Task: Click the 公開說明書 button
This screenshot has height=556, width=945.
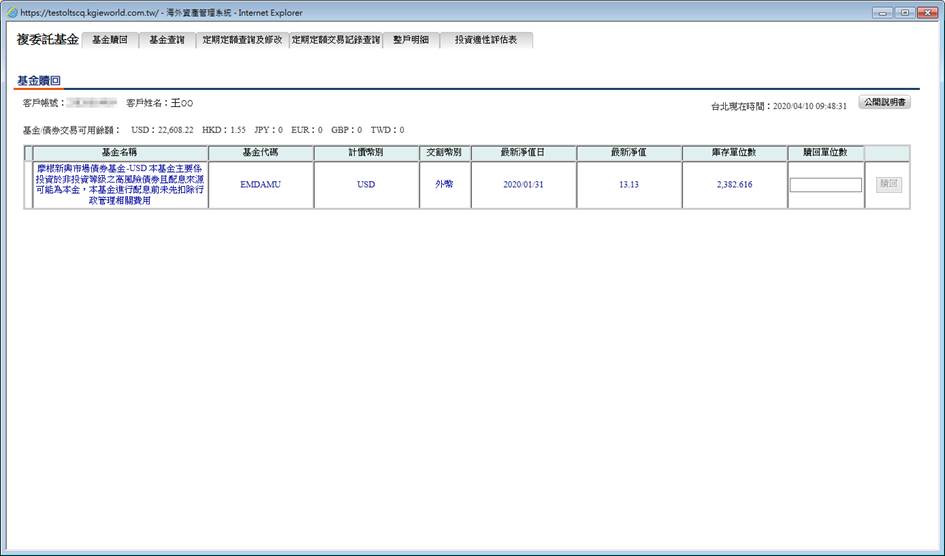Action: tap(885, 102)
